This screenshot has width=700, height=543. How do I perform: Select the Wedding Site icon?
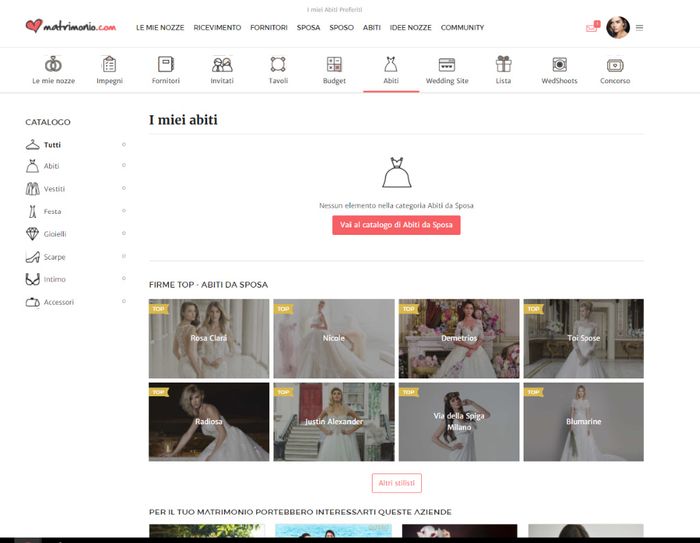coord(447,64)
